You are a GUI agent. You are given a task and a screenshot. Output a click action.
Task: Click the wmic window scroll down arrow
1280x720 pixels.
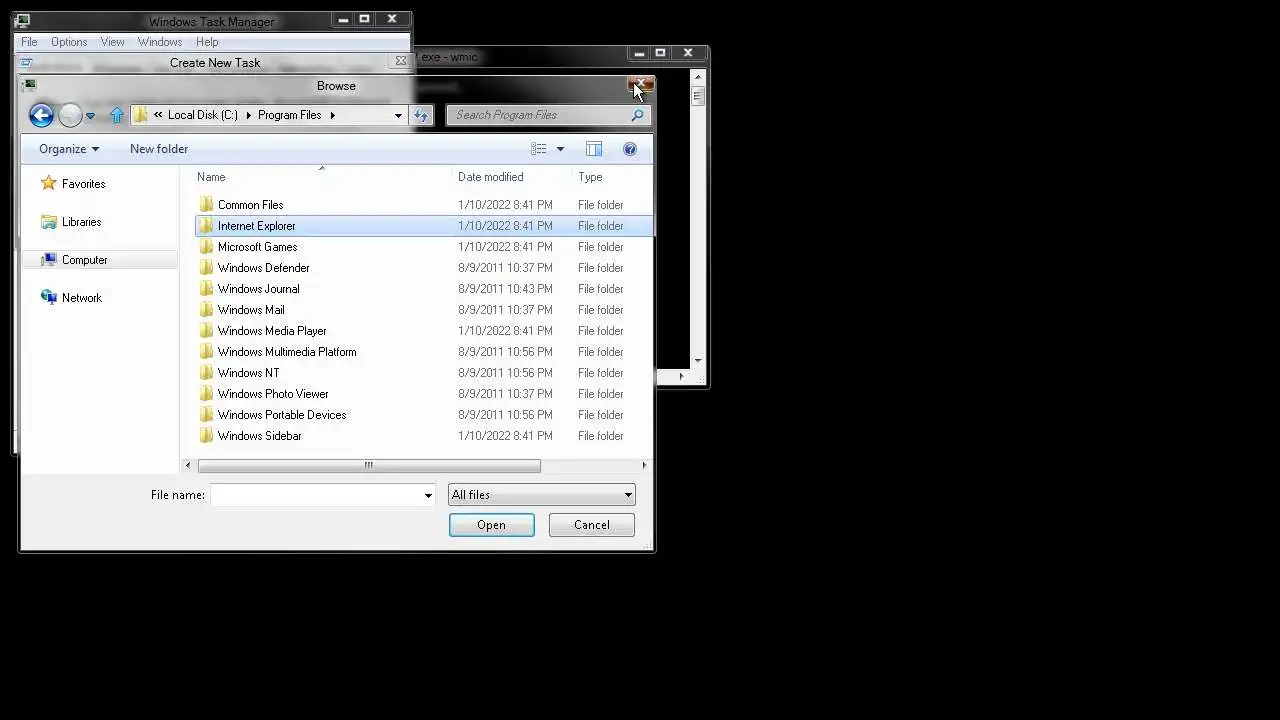698,361
